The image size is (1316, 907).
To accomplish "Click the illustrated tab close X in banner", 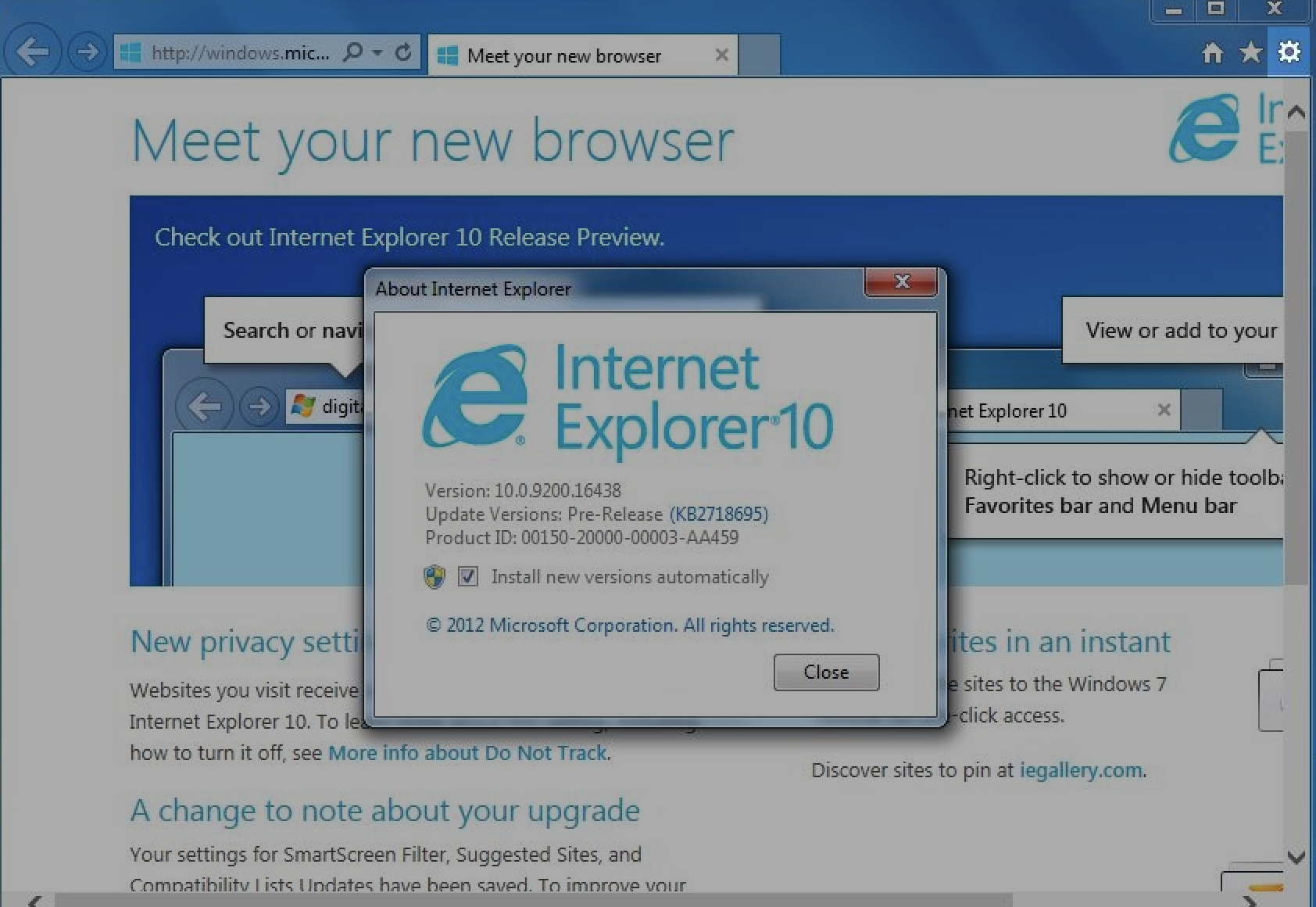I will coord(1164,410).
